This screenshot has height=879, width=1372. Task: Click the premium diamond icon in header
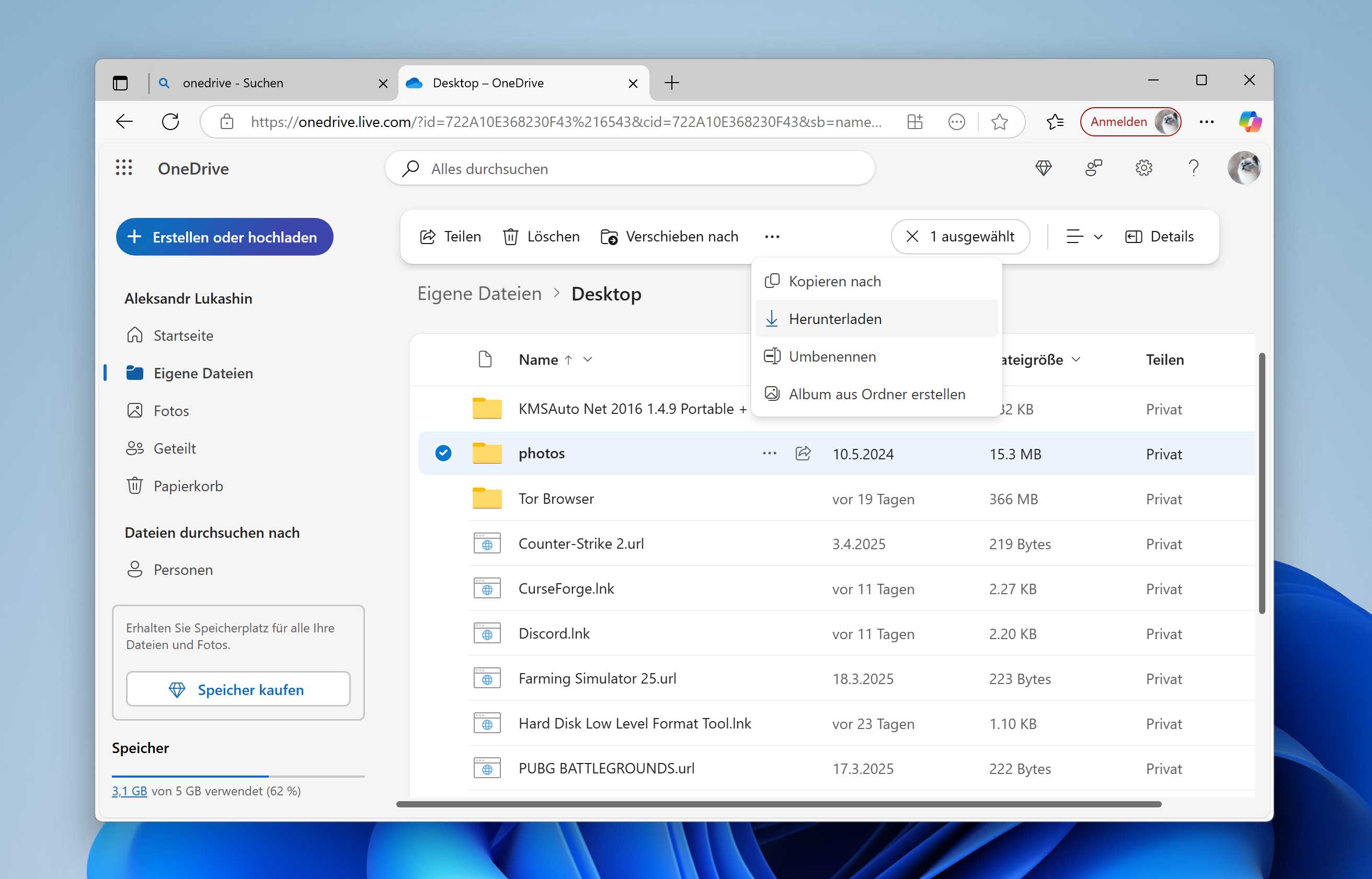(x=1043, y=168)
